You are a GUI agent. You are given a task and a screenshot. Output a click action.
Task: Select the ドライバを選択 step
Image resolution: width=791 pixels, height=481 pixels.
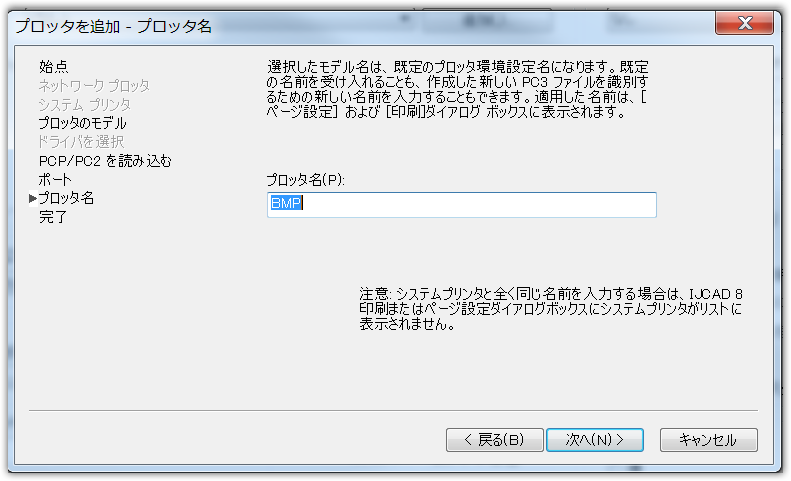pos(81,142)
